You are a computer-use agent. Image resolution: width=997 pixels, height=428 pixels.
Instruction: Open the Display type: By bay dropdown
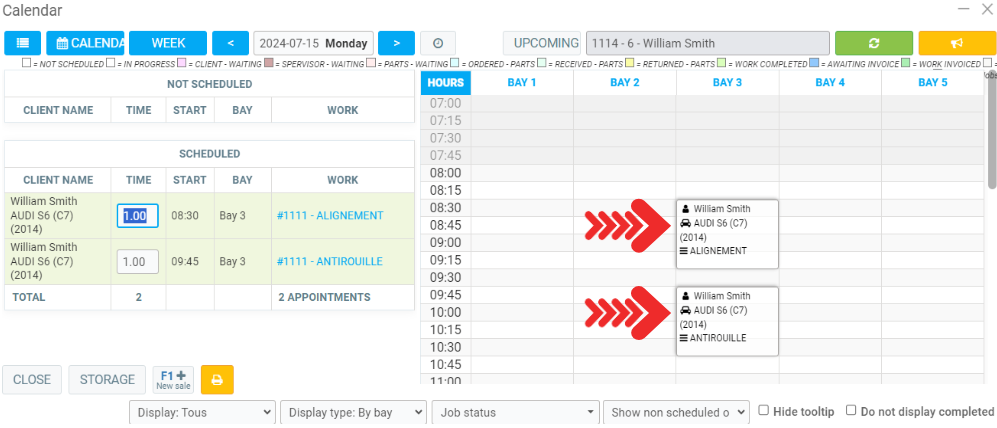click(353, 412)
